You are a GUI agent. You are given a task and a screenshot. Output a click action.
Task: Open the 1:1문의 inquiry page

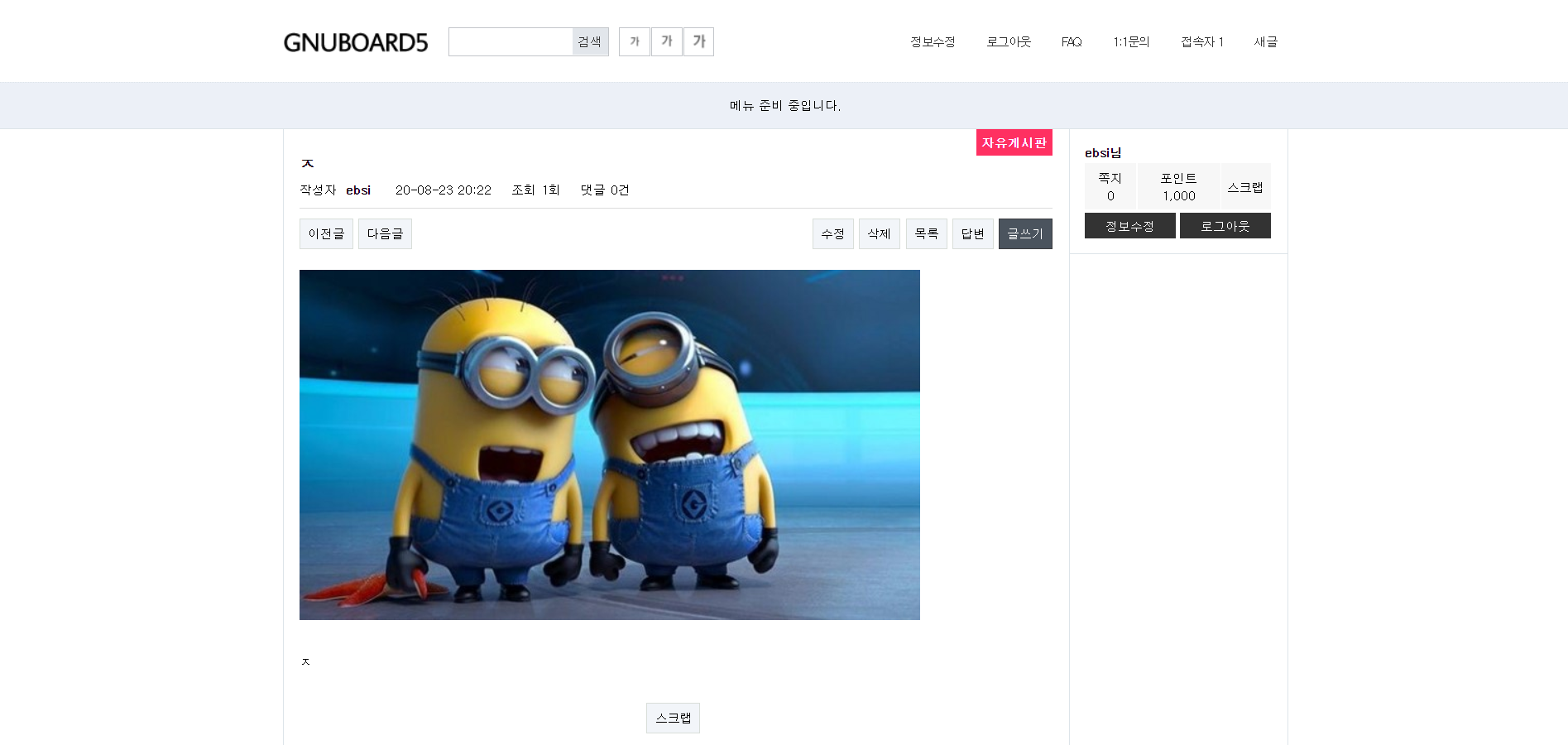[x=1131, y=42]
